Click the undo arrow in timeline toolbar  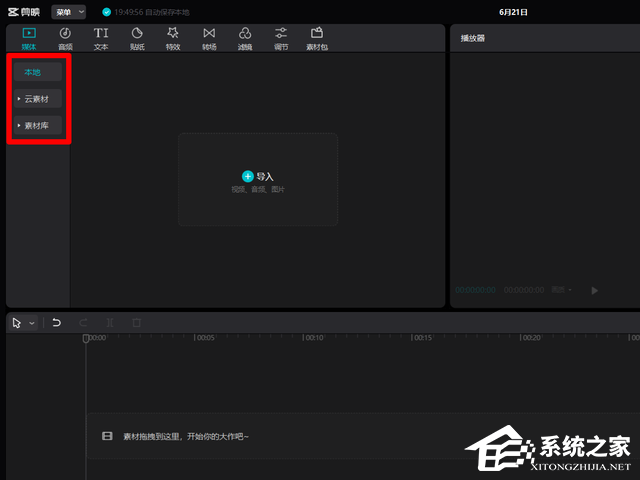click(57, 323)
